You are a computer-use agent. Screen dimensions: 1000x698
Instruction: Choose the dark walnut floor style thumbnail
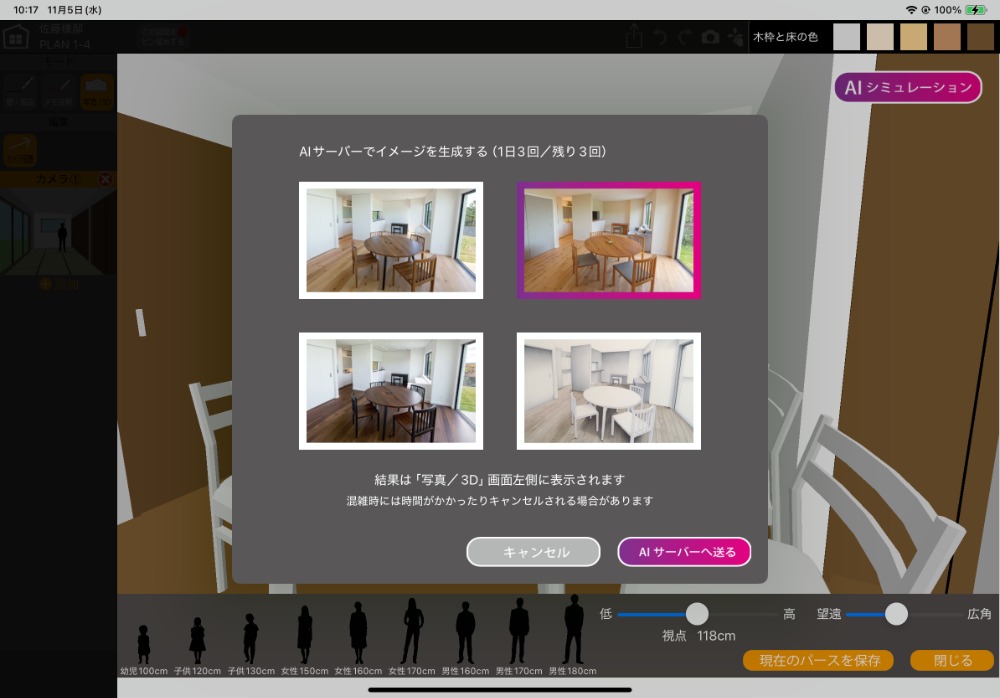coord(391,391)
